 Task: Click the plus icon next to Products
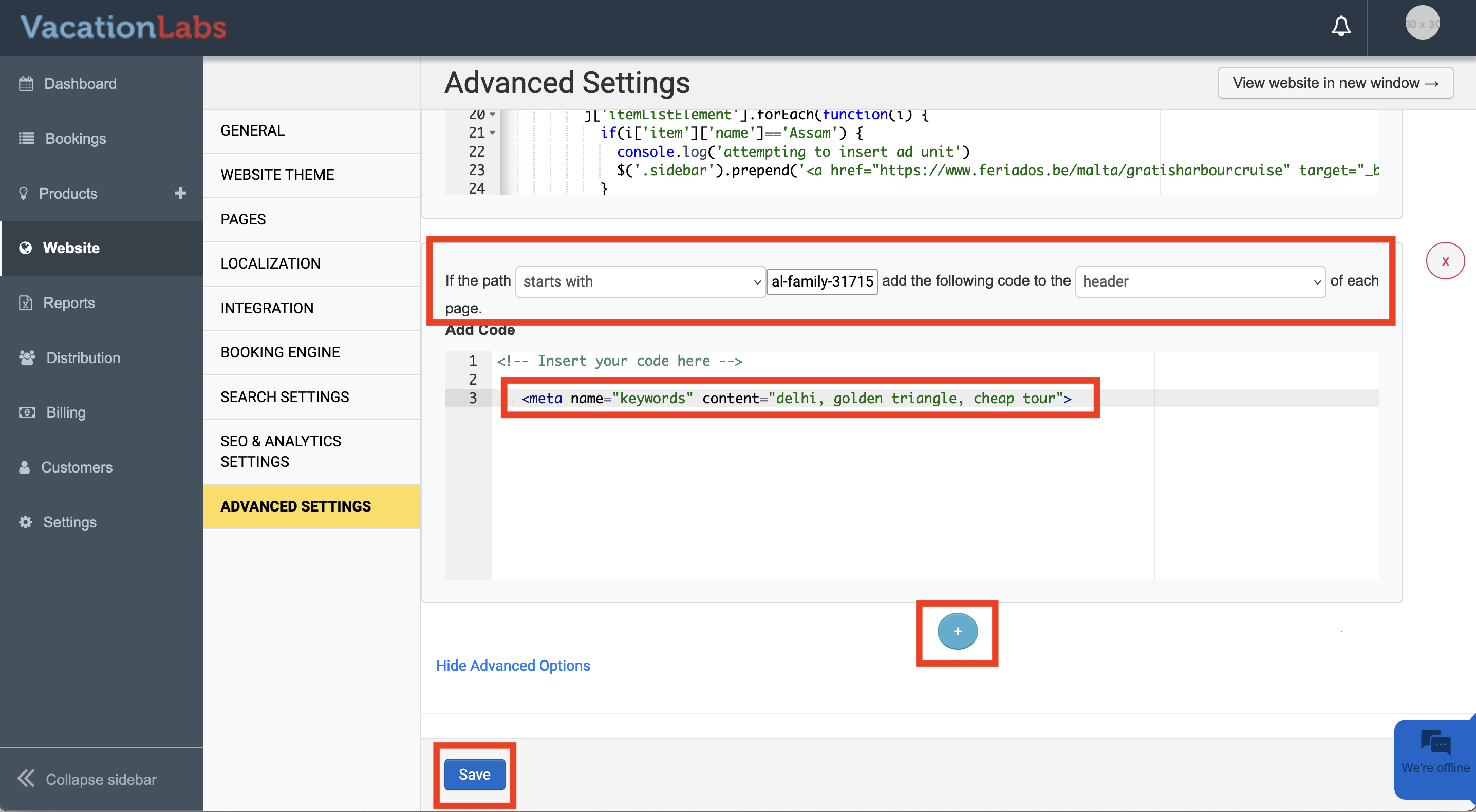click(180, 193)
